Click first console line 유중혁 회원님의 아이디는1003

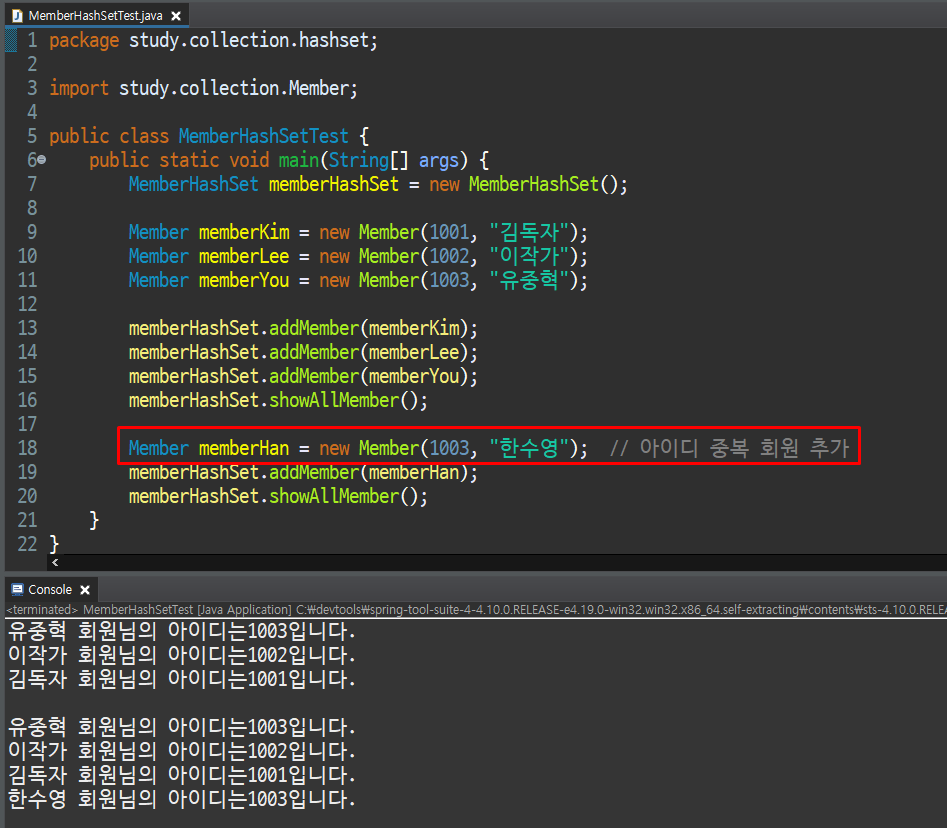182,631
